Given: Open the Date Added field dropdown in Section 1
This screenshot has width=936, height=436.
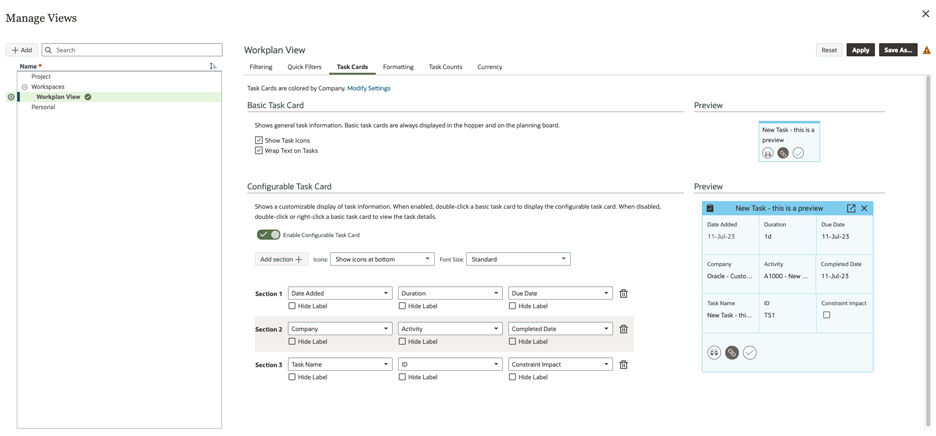Looking at the screenshot, I should 340,294.
